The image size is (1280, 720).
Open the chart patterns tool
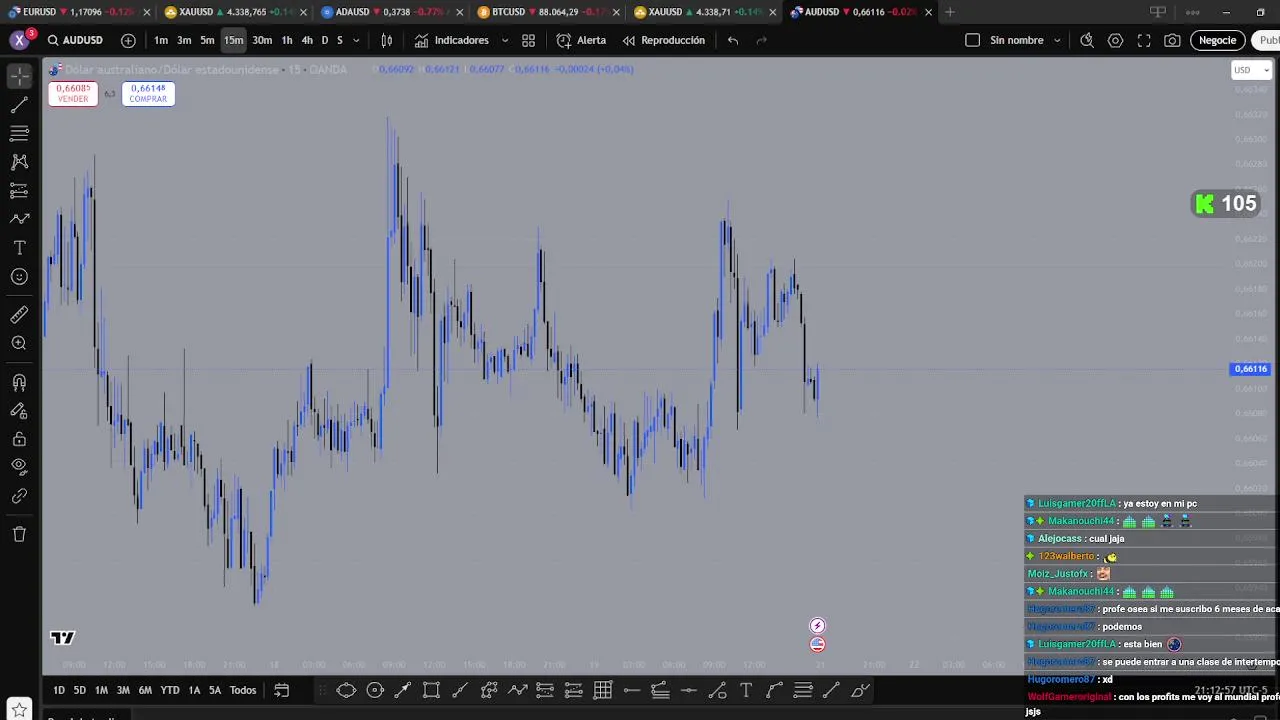[x=19, y=161]
